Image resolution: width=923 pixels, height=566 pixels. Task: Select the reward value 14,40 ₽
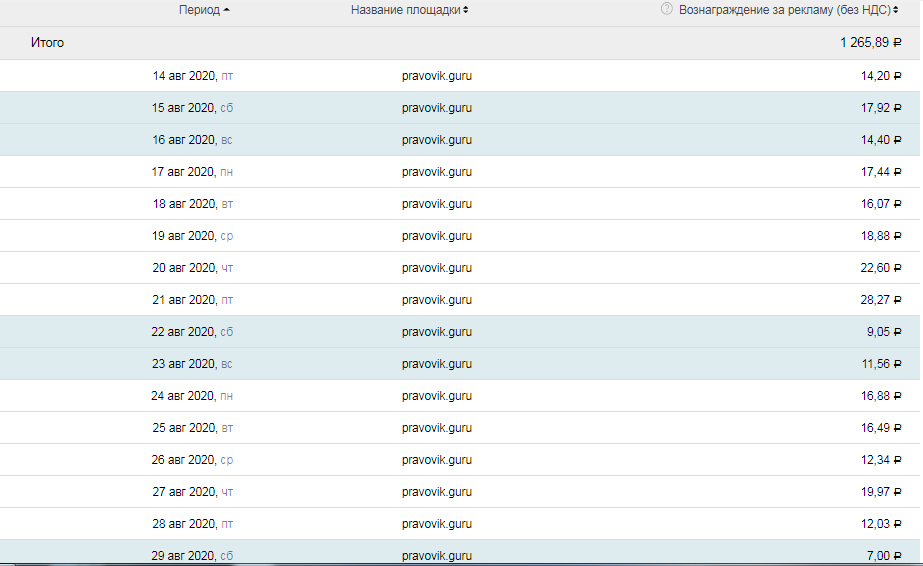(881, 140)
